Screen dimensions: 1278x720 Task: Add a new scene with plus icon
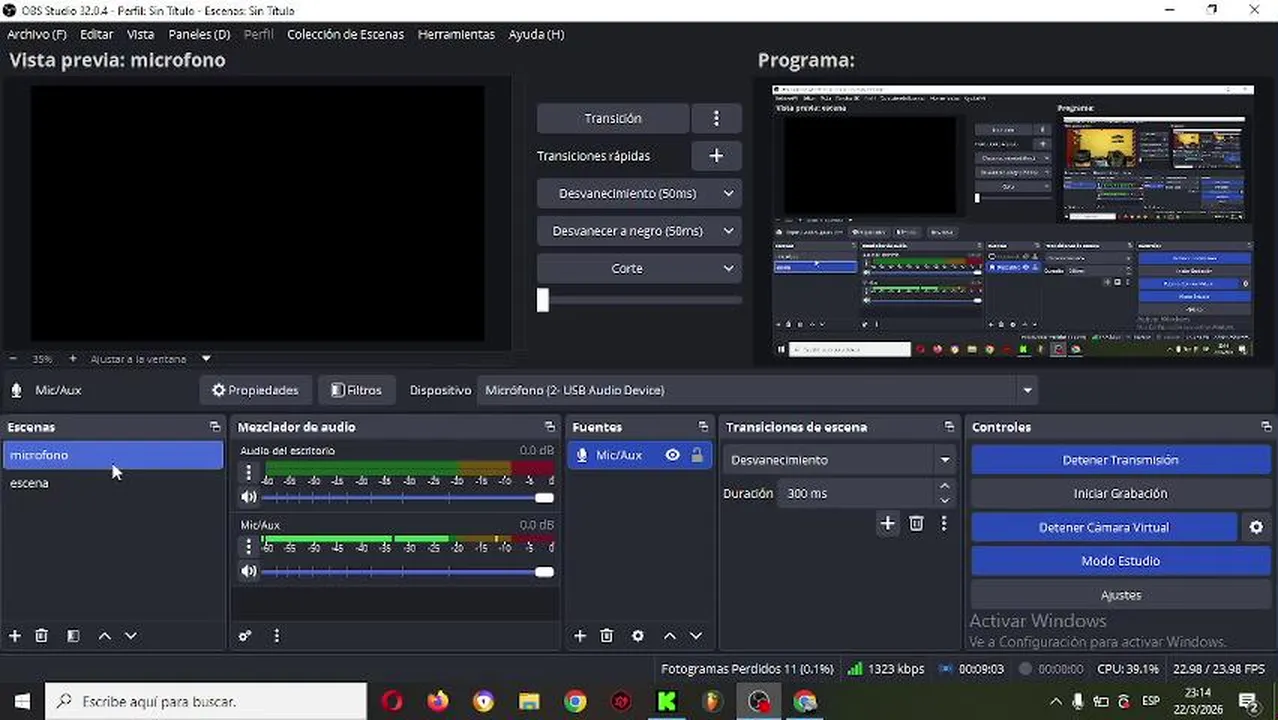pyautogui.click(x=15, y=636)
